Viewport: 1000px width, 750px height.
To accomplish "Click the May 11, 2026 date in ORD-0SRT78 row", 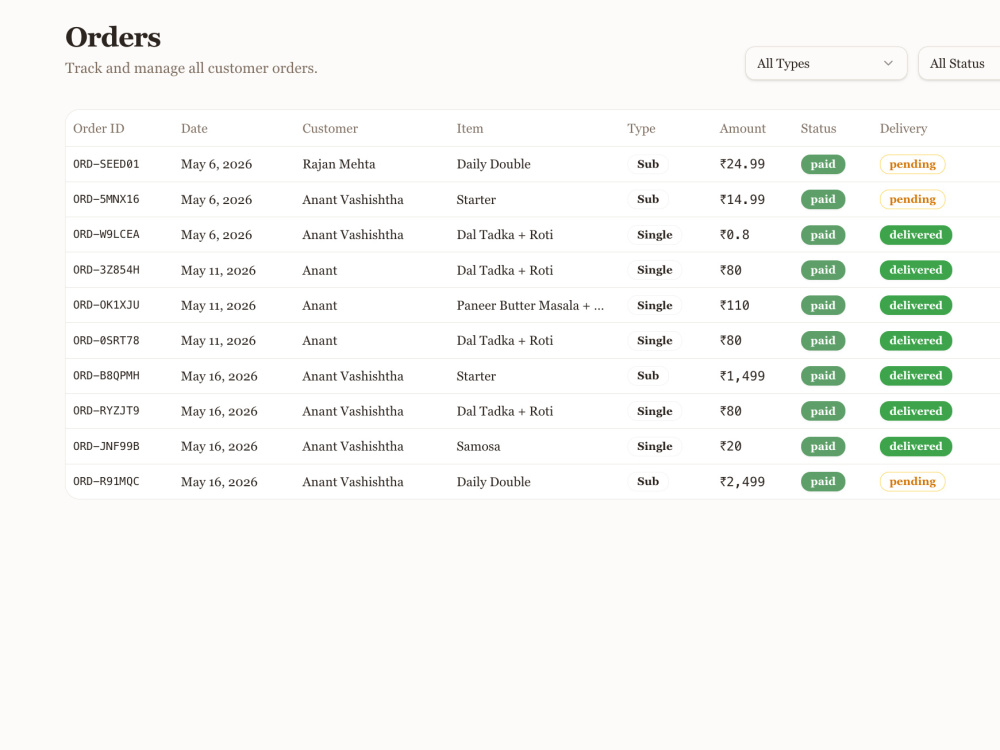I will [x=218, y=340].
